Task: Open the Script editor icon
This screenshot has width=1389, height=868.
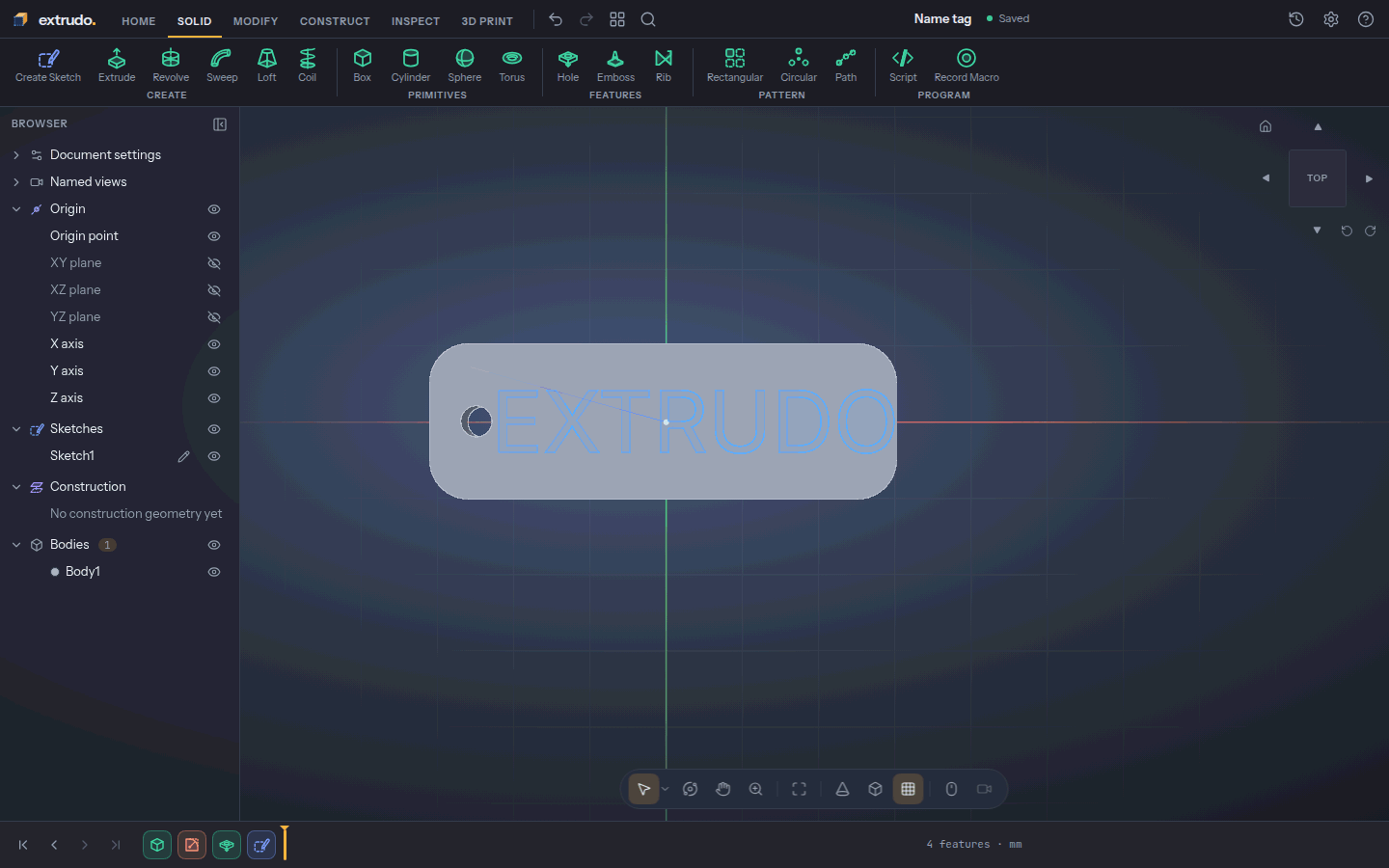Action: click(903, 66)
